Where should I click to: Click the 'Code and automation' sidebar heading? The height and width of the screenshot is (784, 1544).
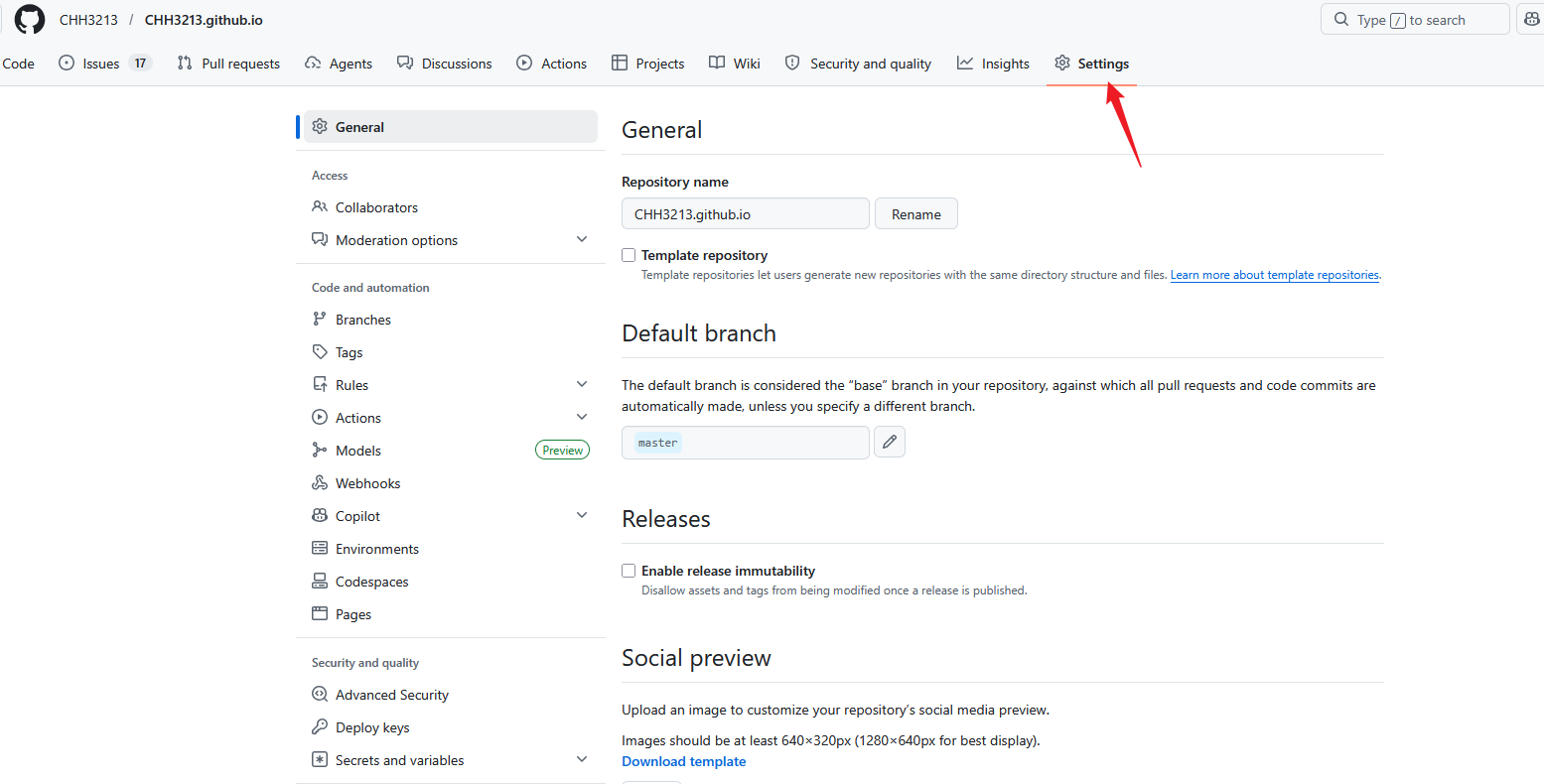[370, 288]
